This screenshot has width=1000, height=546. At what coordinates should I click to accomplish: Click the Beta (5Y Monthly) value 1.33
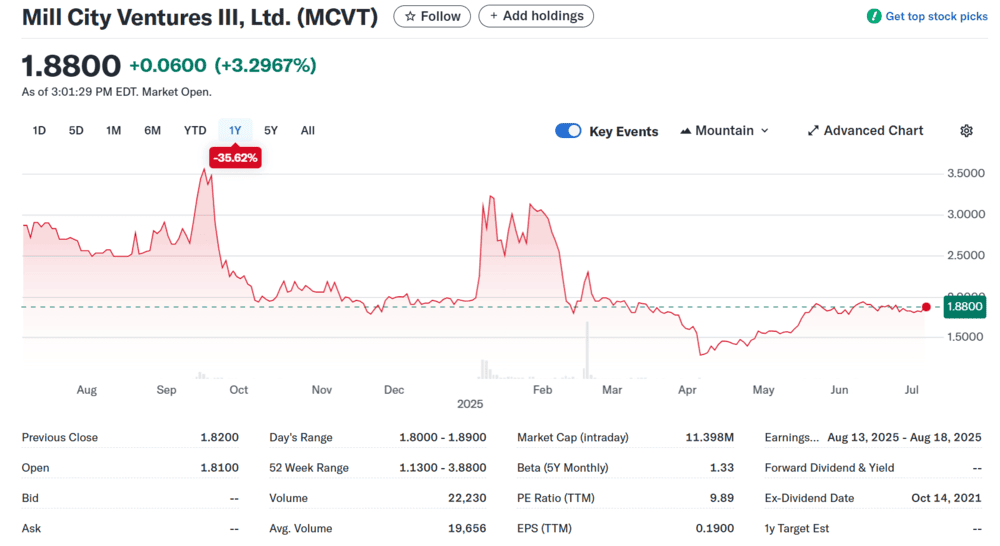tap(722, 468)
